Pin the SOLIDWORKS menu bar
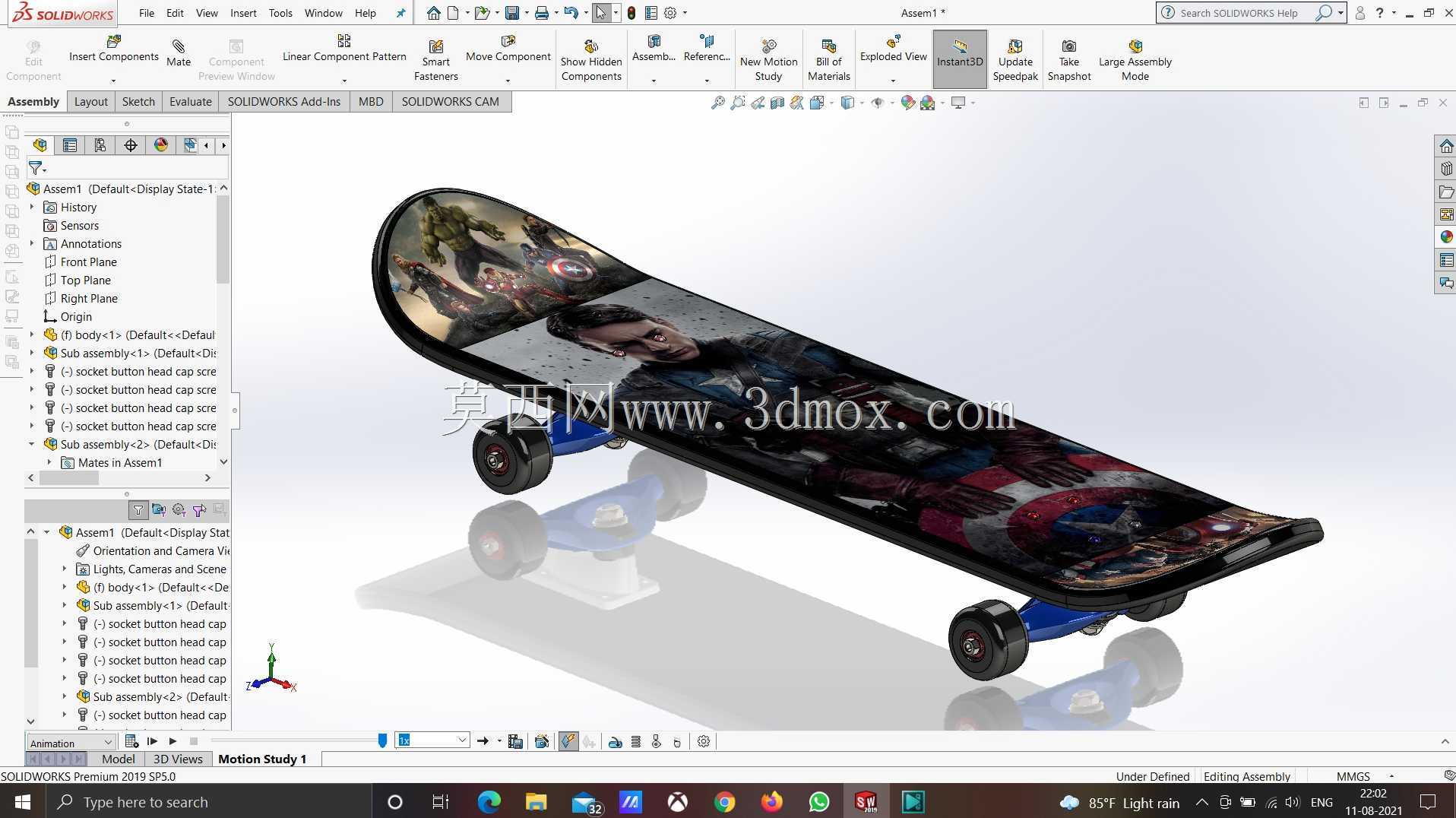 pyautogui.click(x=400, y=13)
